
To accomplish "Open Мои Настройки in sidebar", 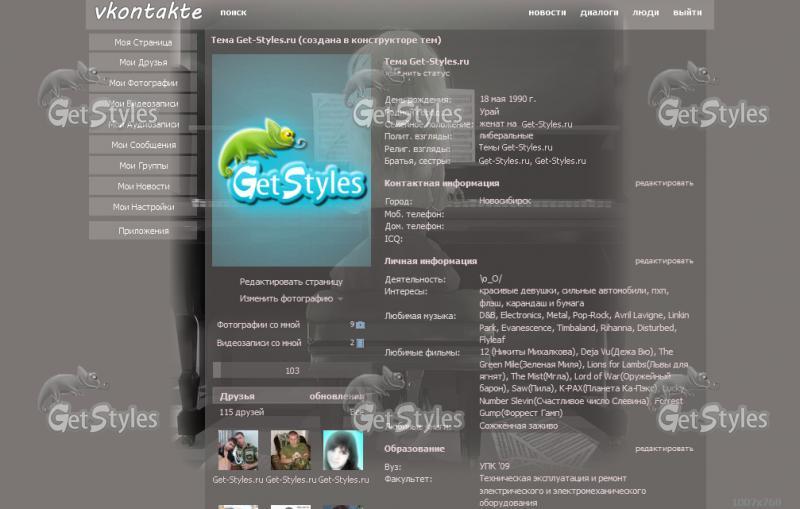I will (x=143, y=207).
